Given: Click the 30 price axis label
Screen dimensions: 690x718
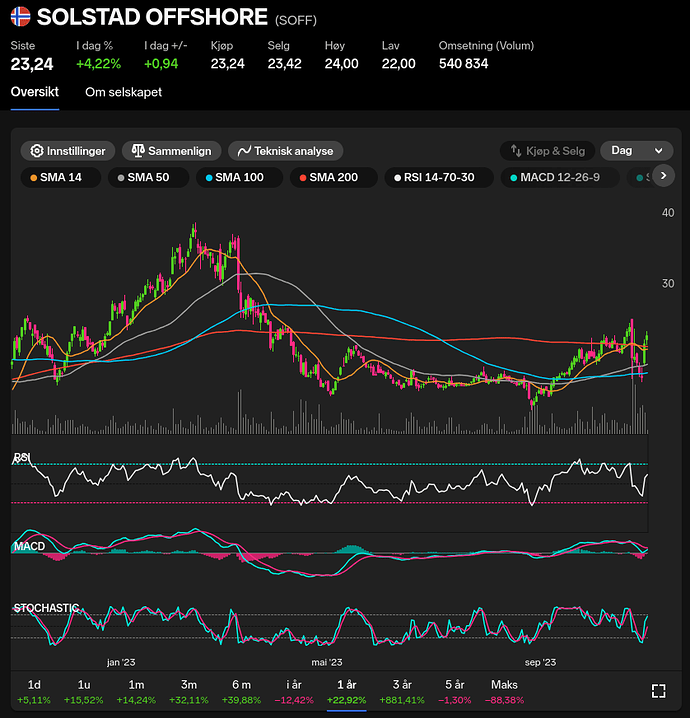Looking at the screenshot, I should click(668, 283).
